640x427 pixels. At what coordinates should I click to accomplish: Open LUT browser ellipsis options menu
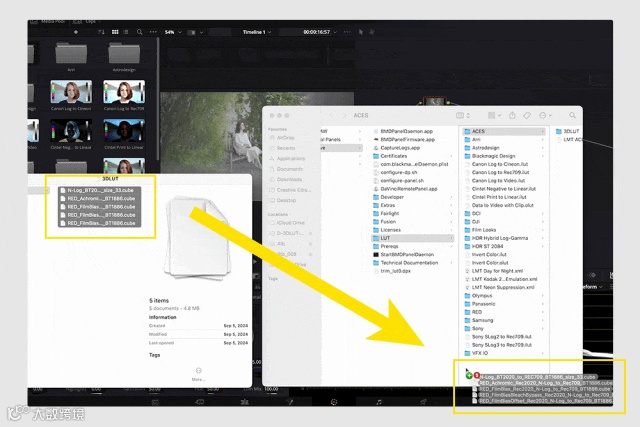tap(153, 32)
